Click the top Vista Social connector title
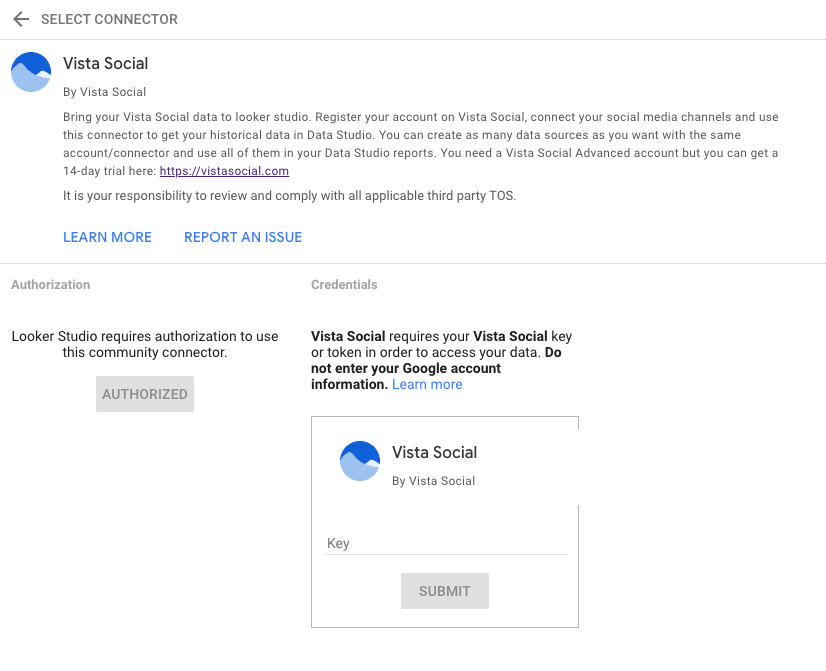The image size is (826, 671). (x=105, y=63)
